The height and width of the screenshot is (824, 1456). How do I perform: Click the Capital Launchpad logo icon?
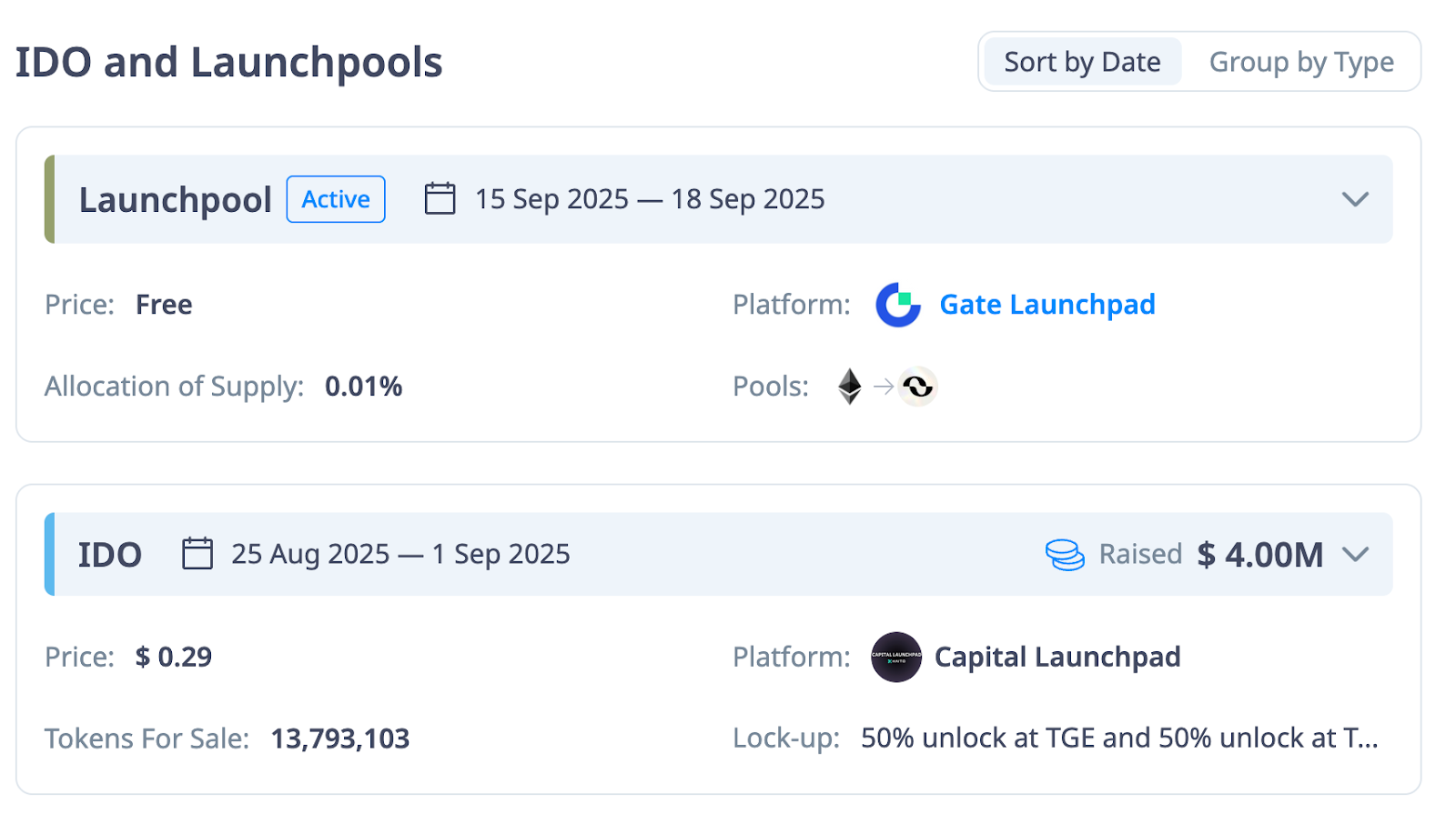[895, 657]
